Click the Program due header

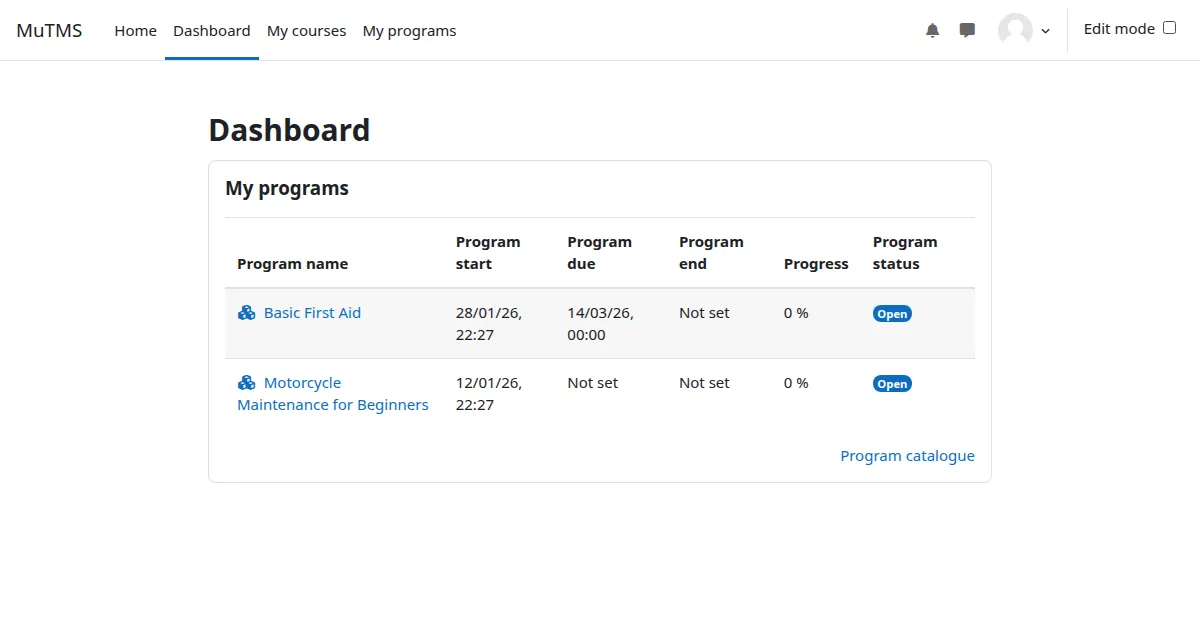pos(599,252)
